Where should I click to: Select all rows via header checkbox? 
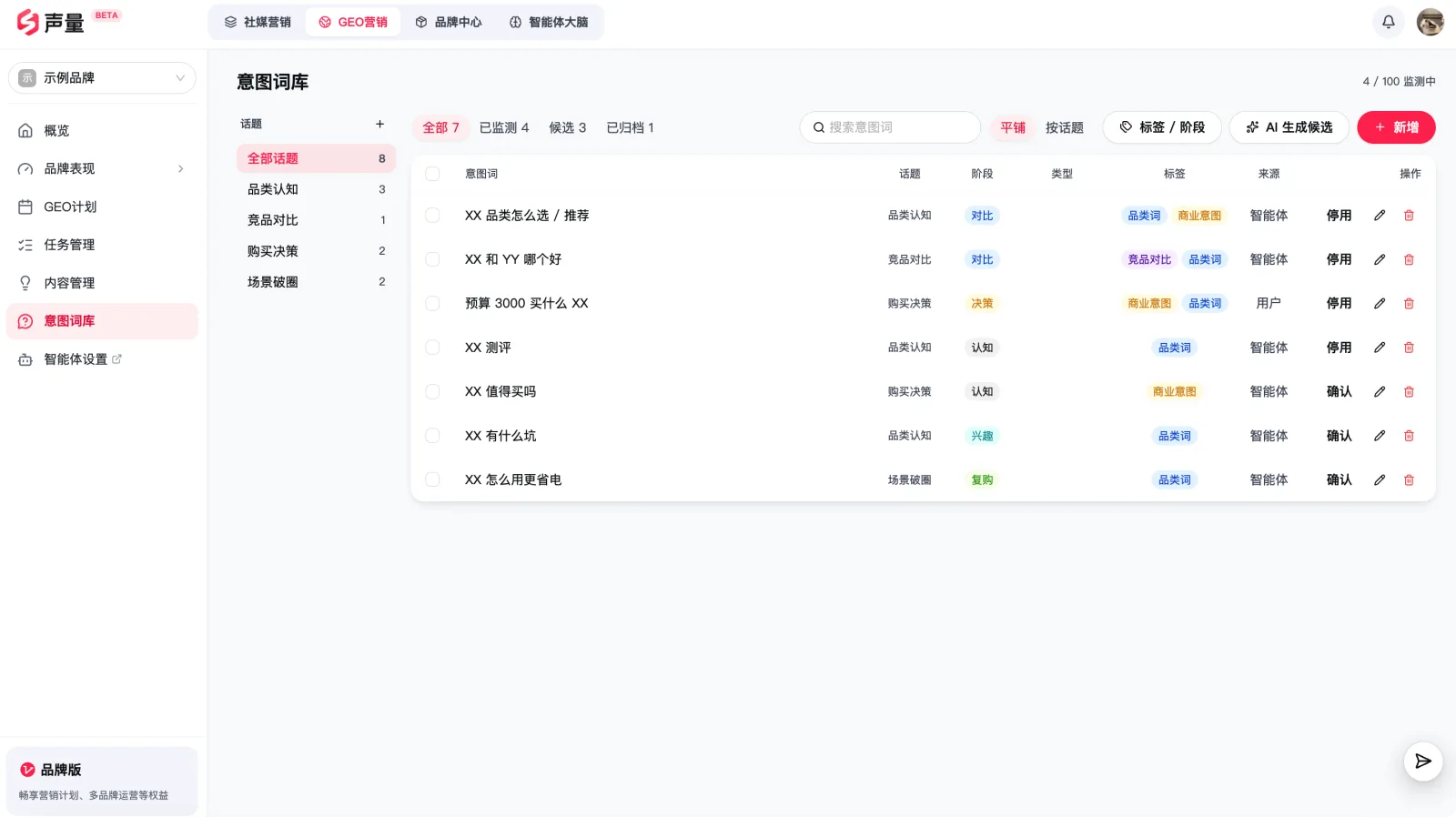click(432, 174)
